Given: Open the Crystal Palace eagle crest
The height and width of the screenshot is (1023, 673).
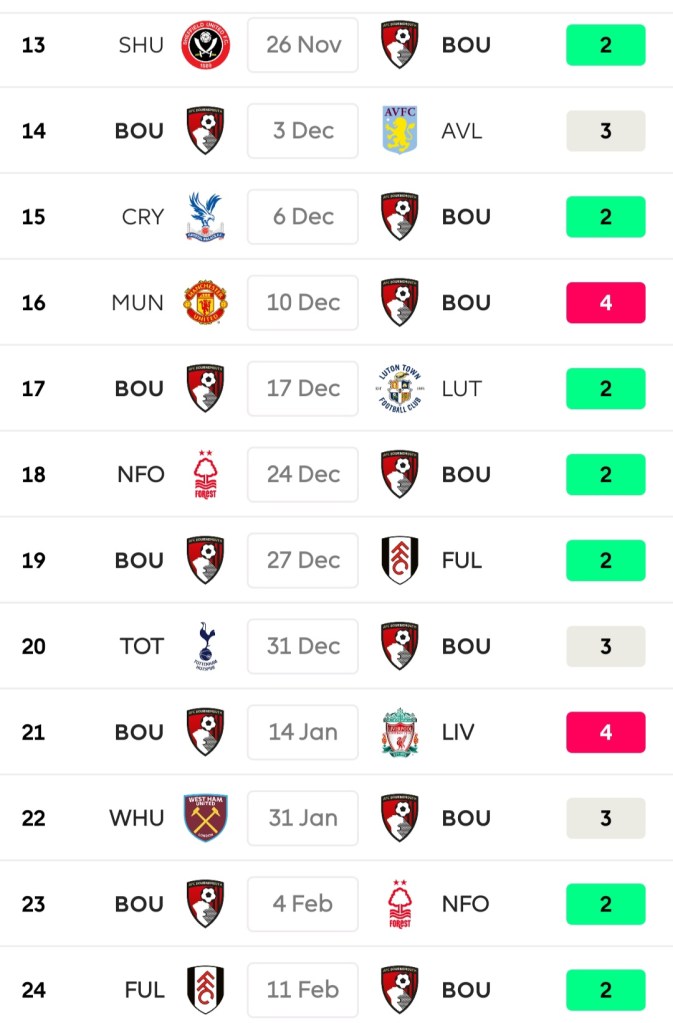Looking at the screenshot, I should click(x=205, y=217).
